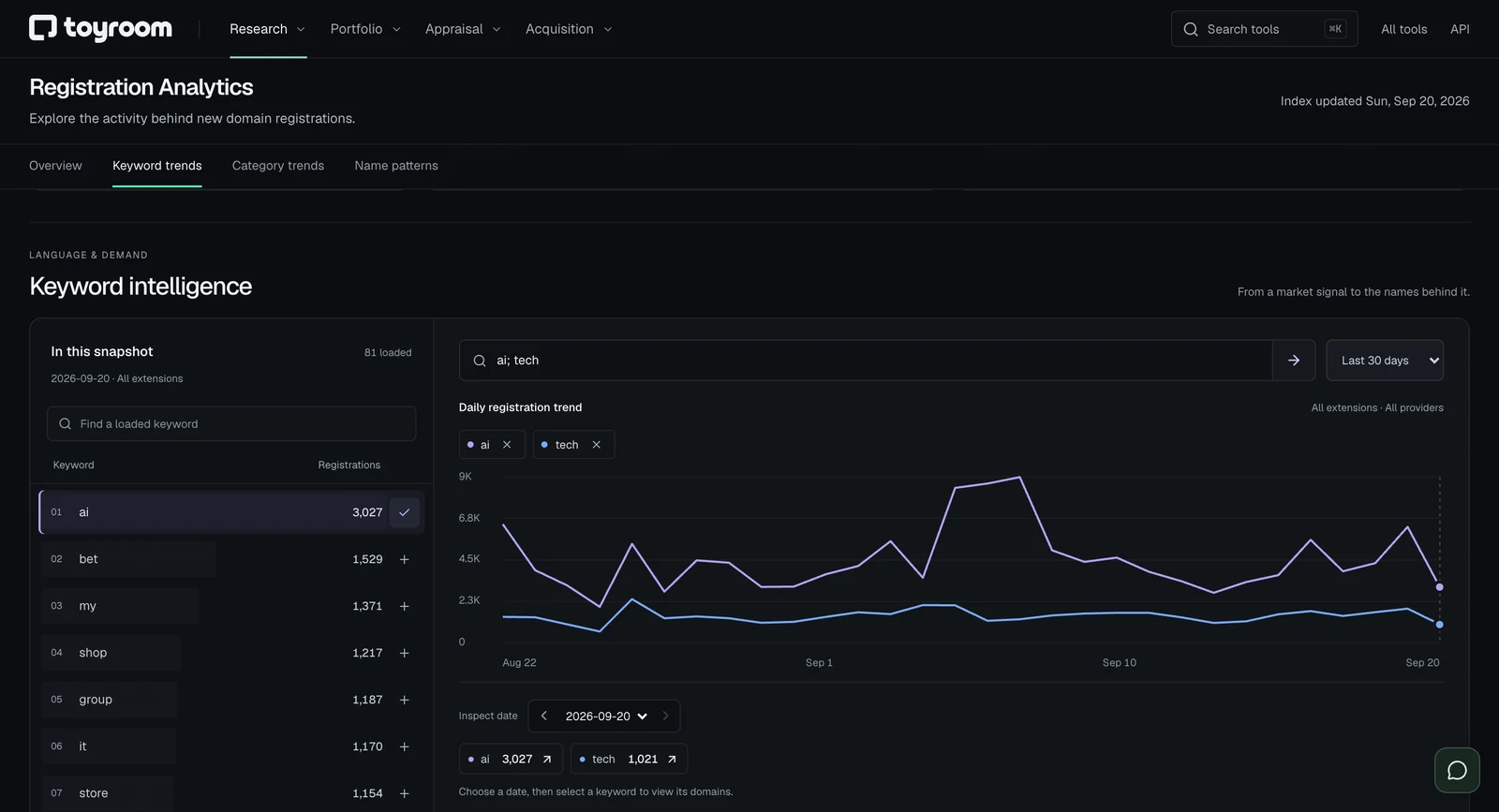Go to previous inspect date
The image size is (1499, 812).
[x=544, y=716]
